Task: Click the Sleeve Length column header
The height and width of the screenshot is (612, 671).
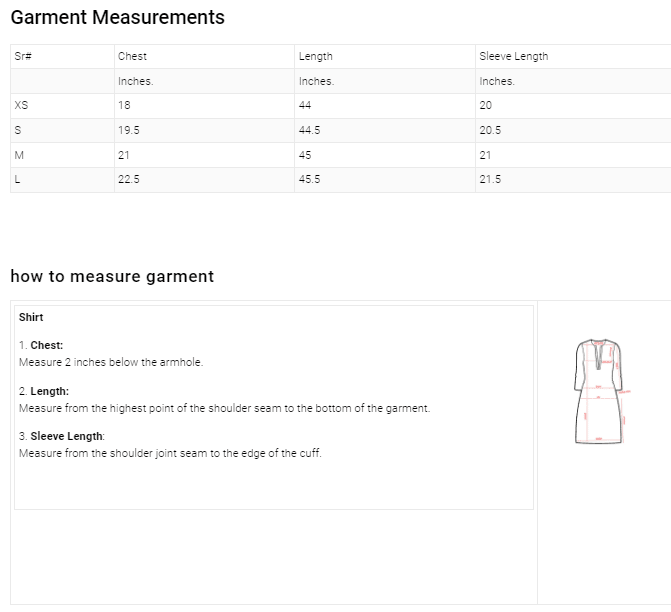Action: pyautogui.click(x=513, y=57)
